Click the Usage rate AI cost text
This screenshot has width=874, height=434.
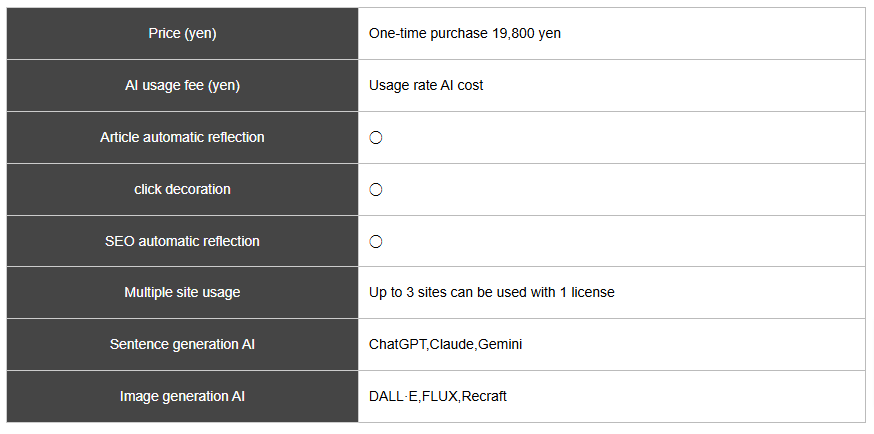coord(426,85)
